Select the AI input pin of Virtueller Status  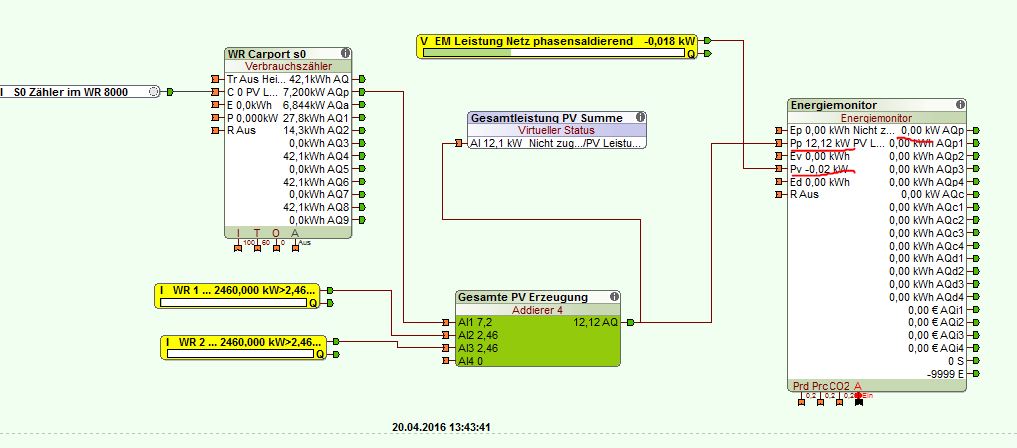(459, 143)
